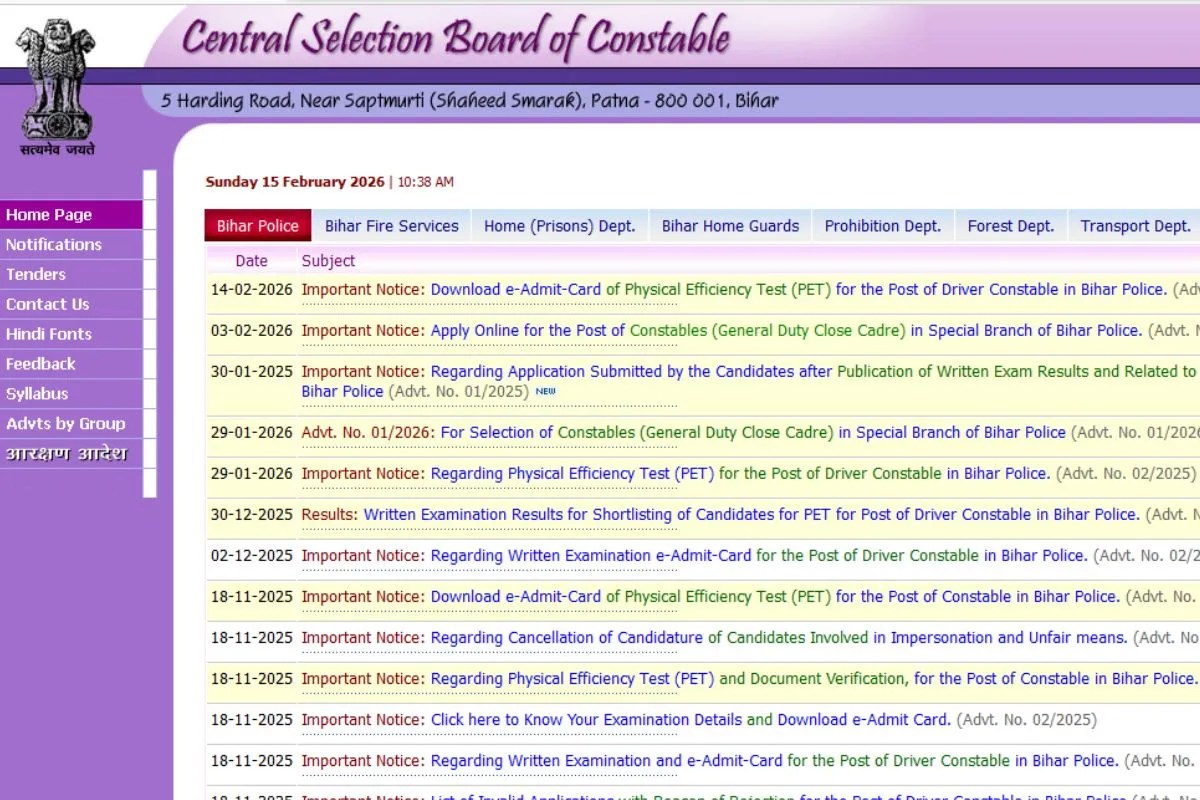View the Syllabus page

point(37,394)
